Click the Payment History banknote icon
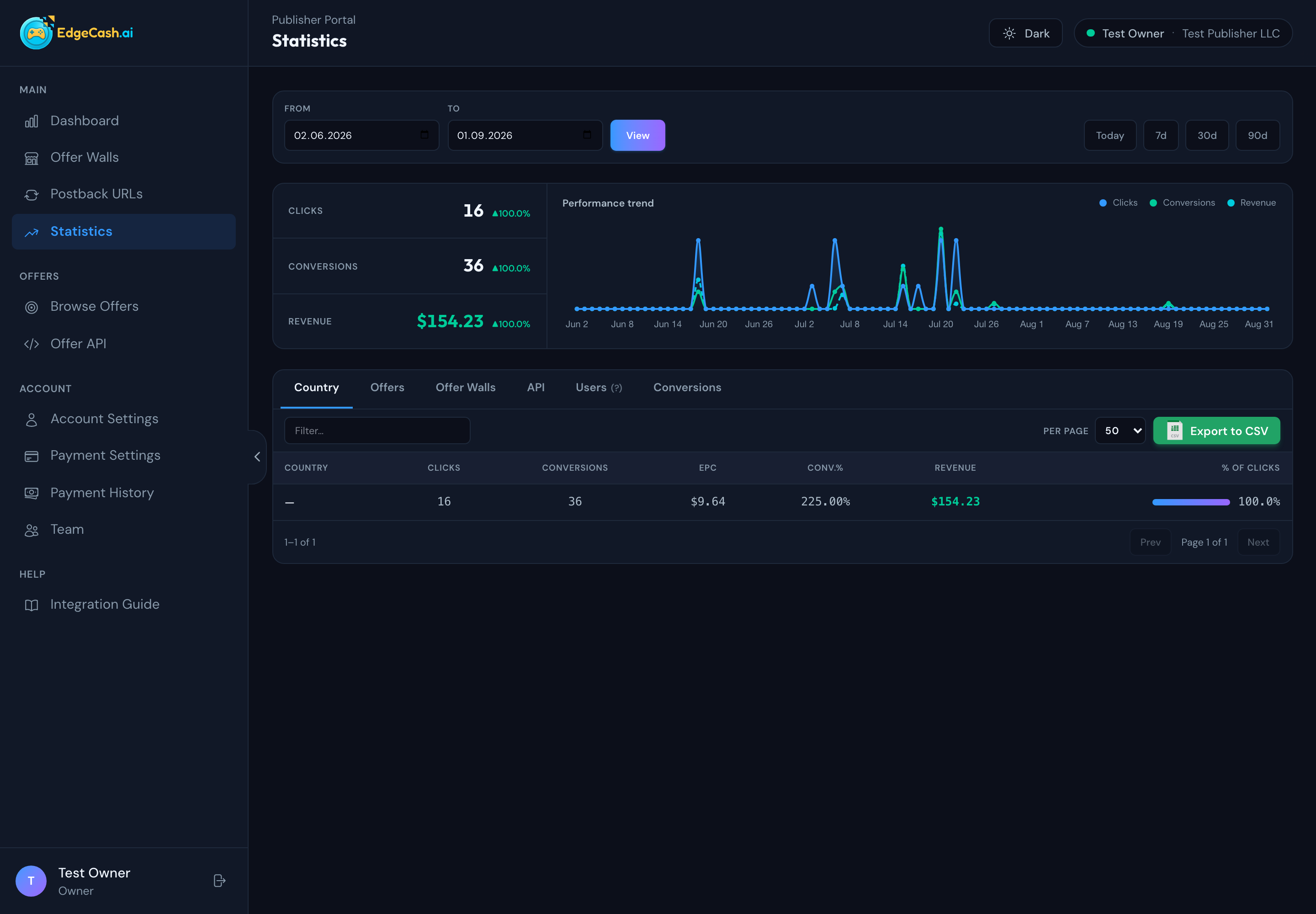 pyautogui.click(x=32, y=493)
